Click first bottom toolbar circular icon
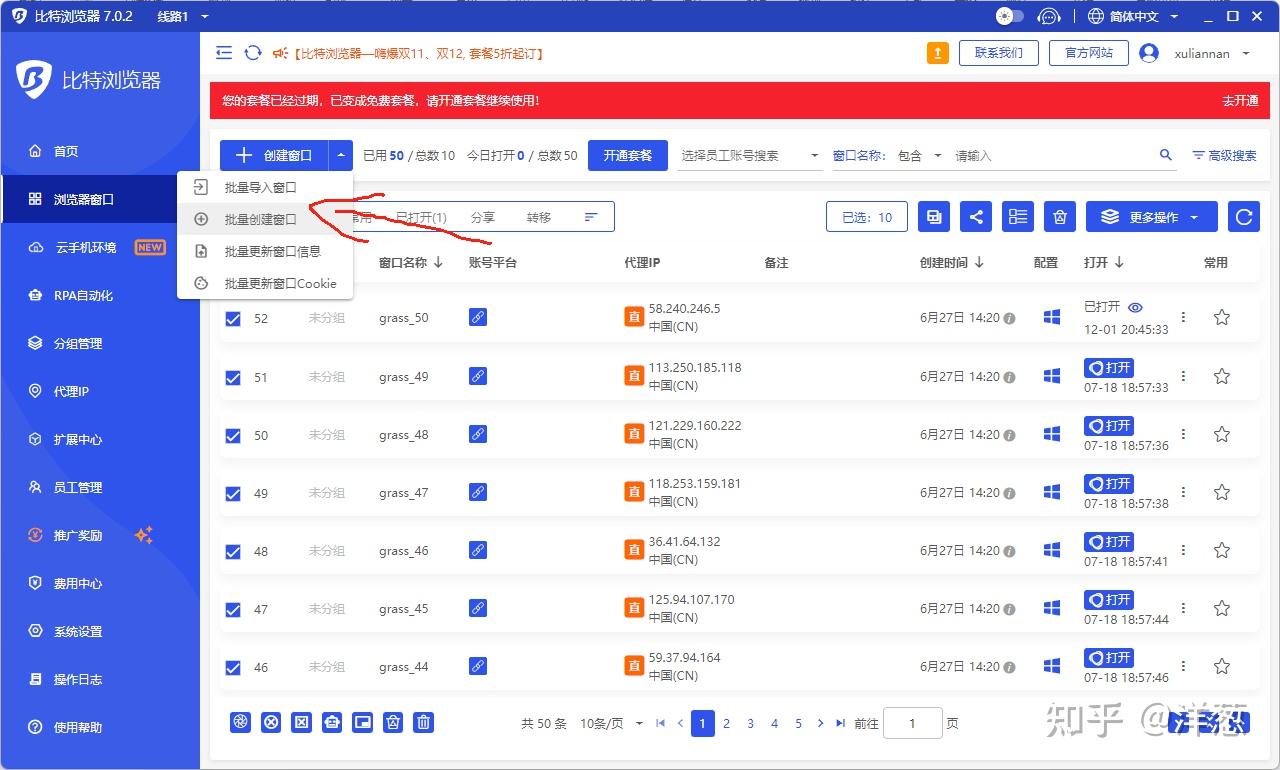The height and width of the screenshot is (770, 1280). tap(240, 722)
